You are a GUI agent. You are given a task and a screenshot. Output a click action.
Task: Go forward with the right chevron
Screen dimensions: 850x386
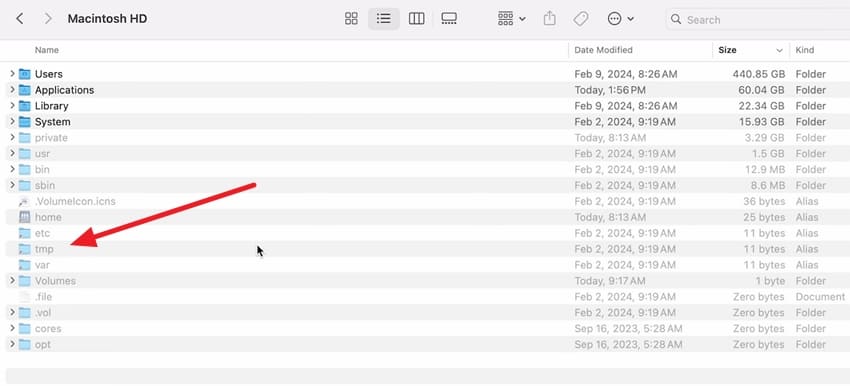click(x=48, y=19)
